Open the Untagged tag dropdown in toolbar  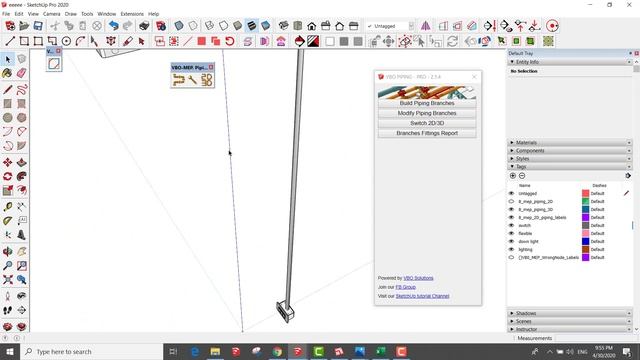[411, 26]
